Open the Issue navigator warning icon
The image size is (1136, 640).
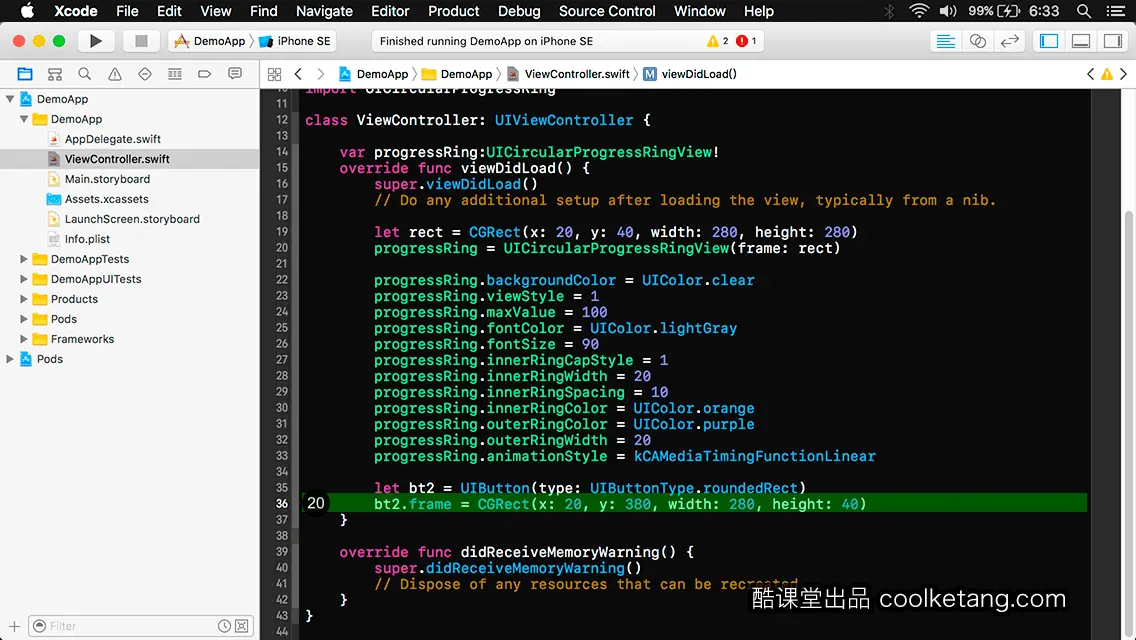pyautogui.click(x=114, y=74)
